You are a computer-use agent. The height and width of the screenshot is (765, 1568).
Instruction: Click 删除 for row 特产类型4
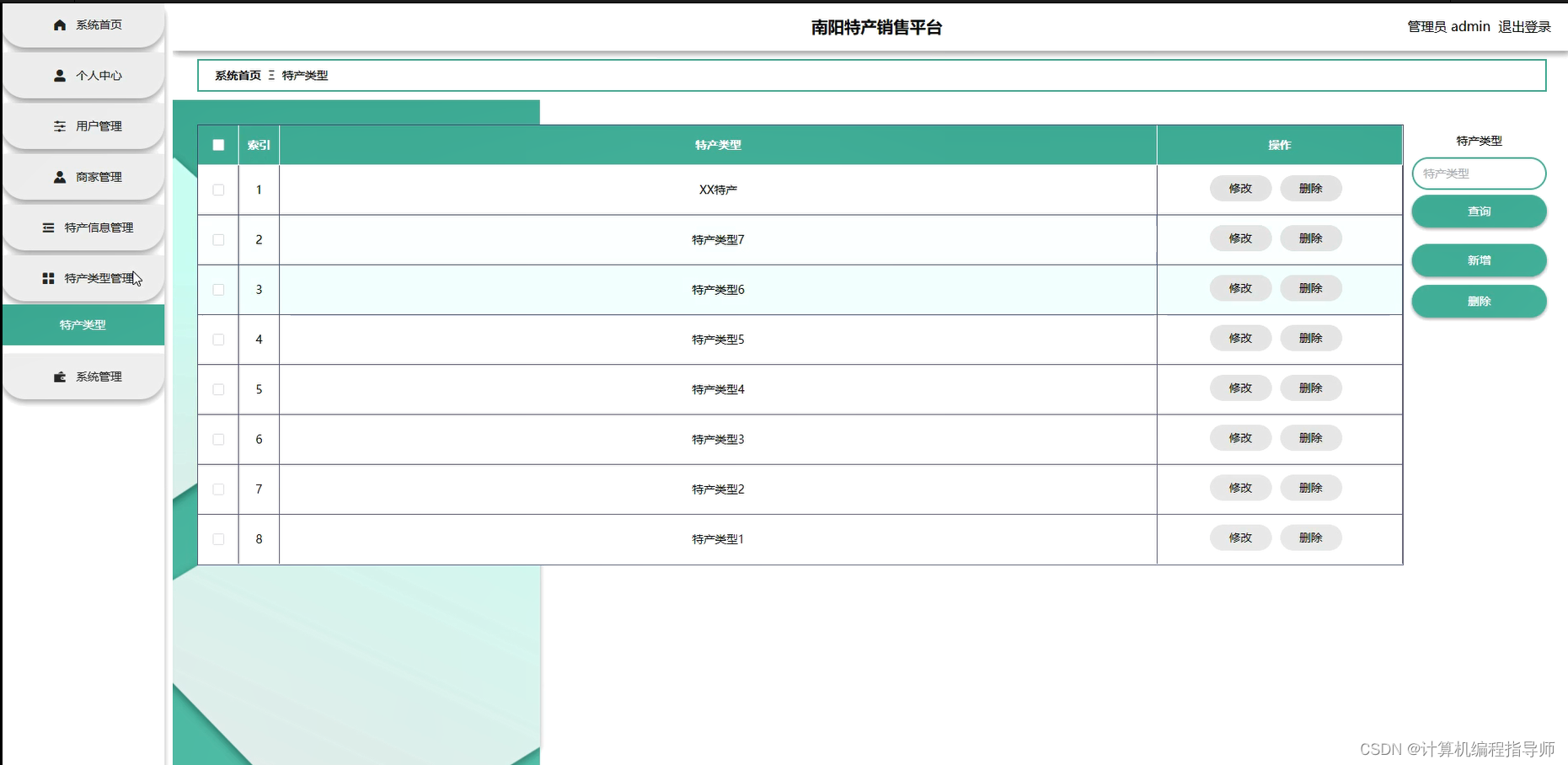tap(1311, 388)
